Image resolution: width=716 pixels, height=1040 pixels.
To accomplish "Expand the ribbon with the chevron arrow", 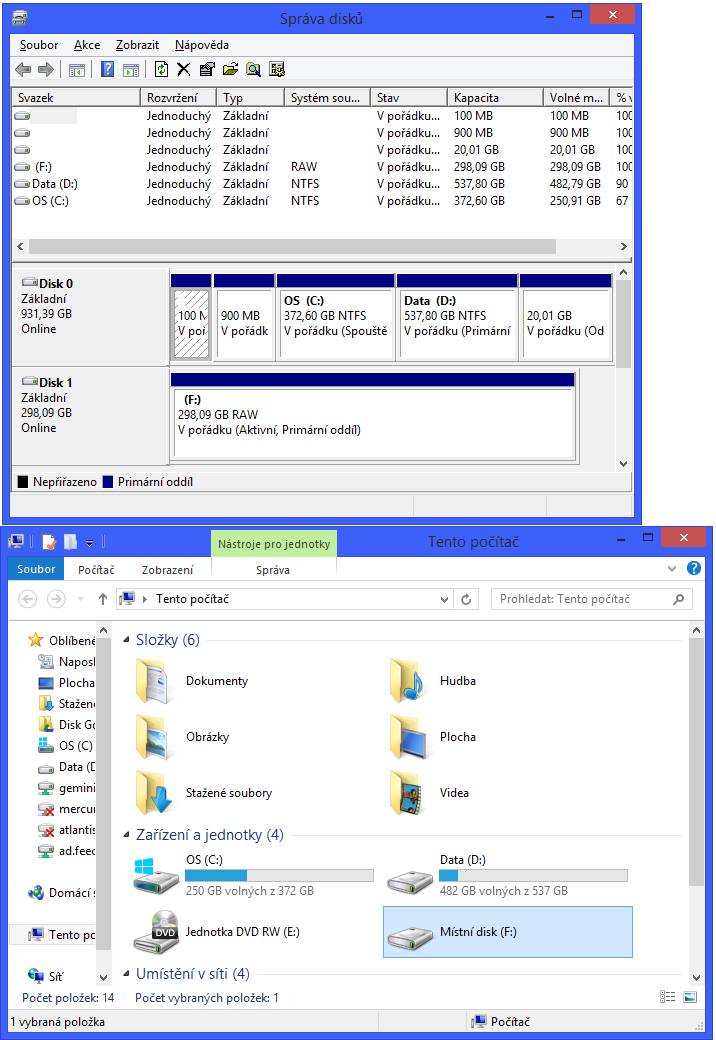I will point(672,568).
